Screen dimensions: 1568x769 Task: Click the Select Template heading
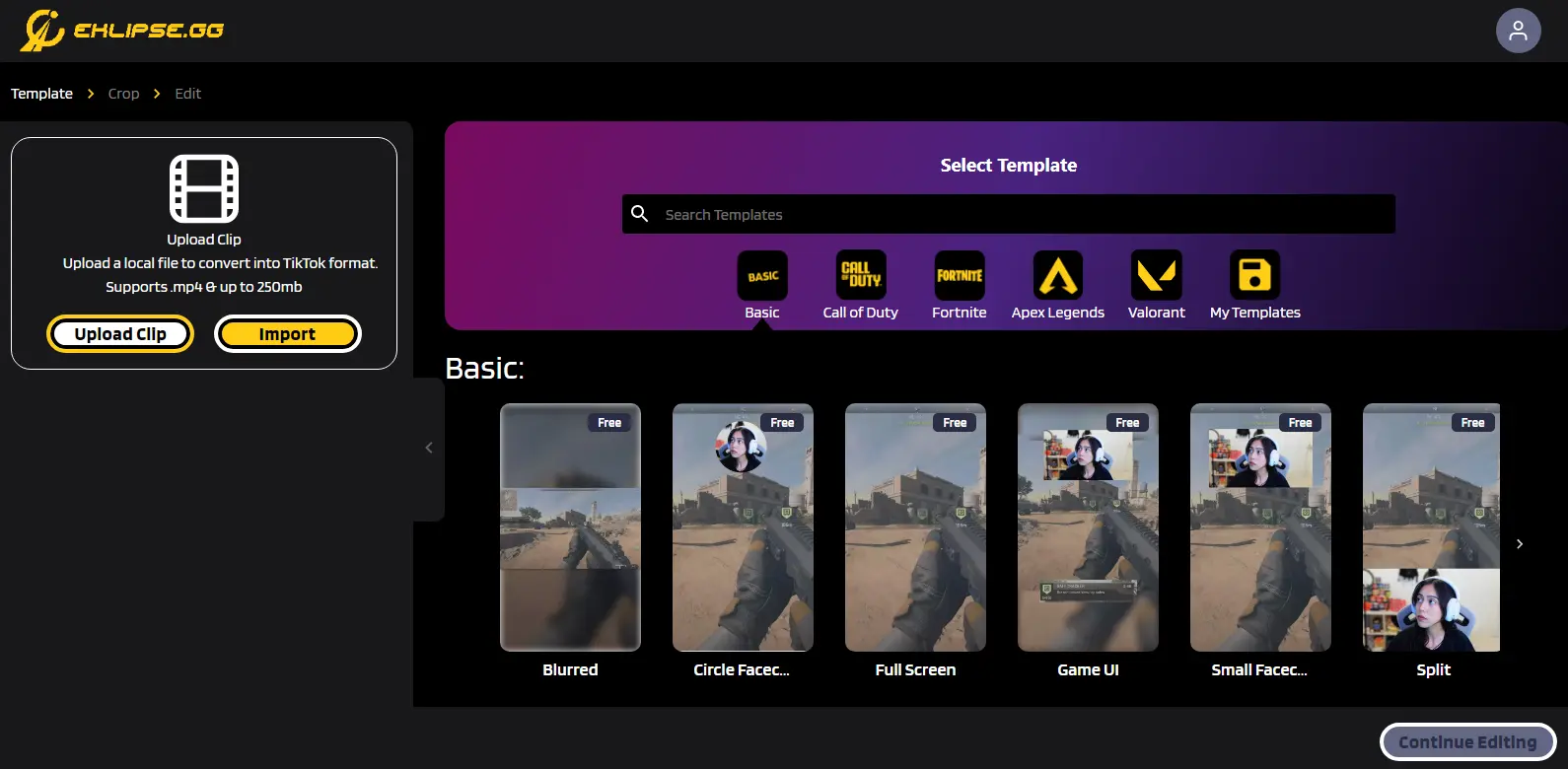click(x=1009, y=166)
